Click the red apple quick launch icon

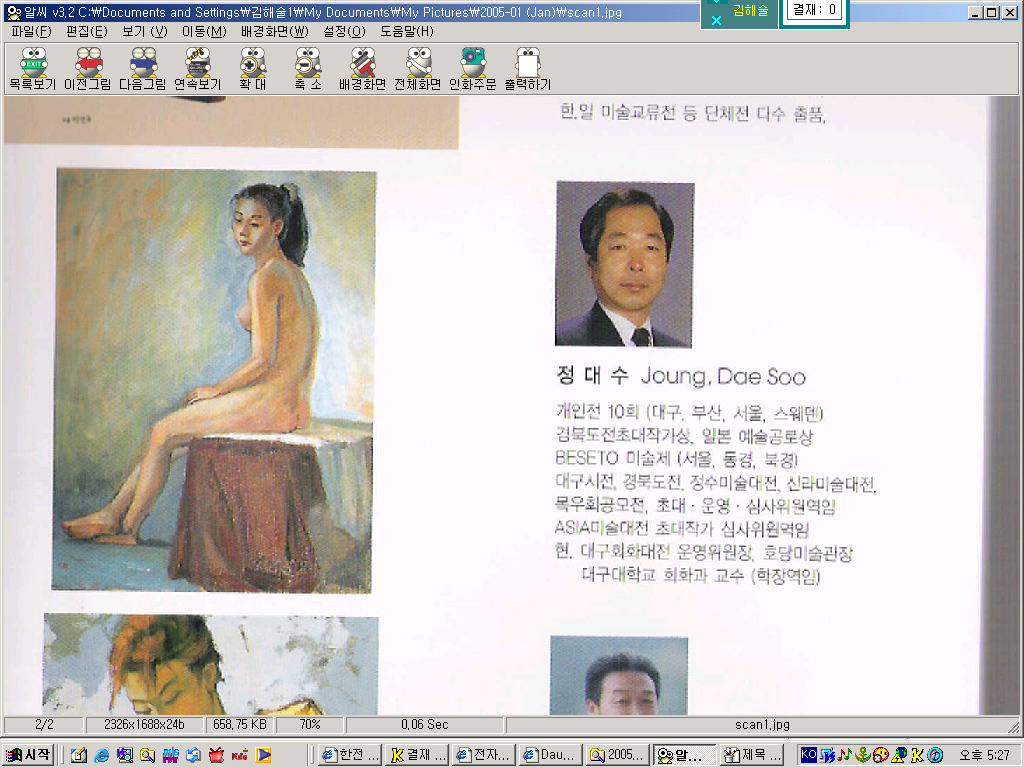216,756
